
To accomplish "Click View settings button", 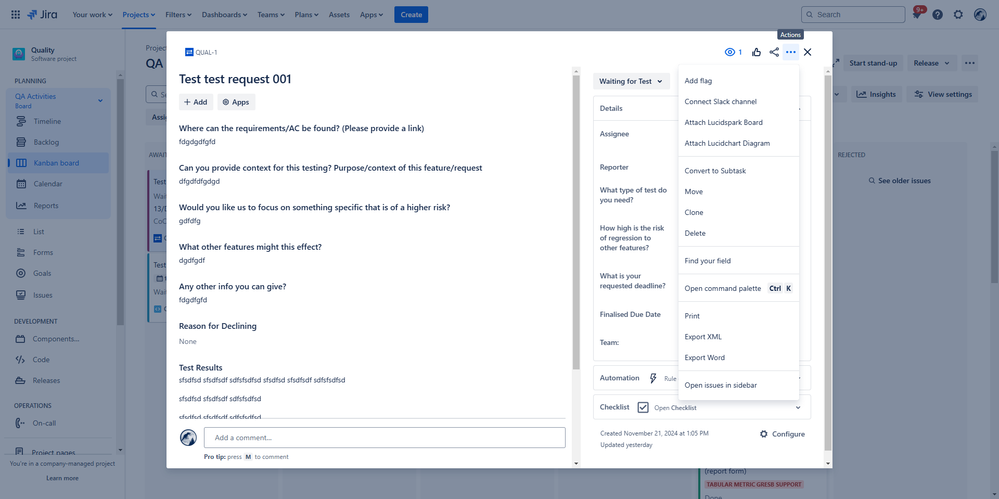I will [942, 94].
